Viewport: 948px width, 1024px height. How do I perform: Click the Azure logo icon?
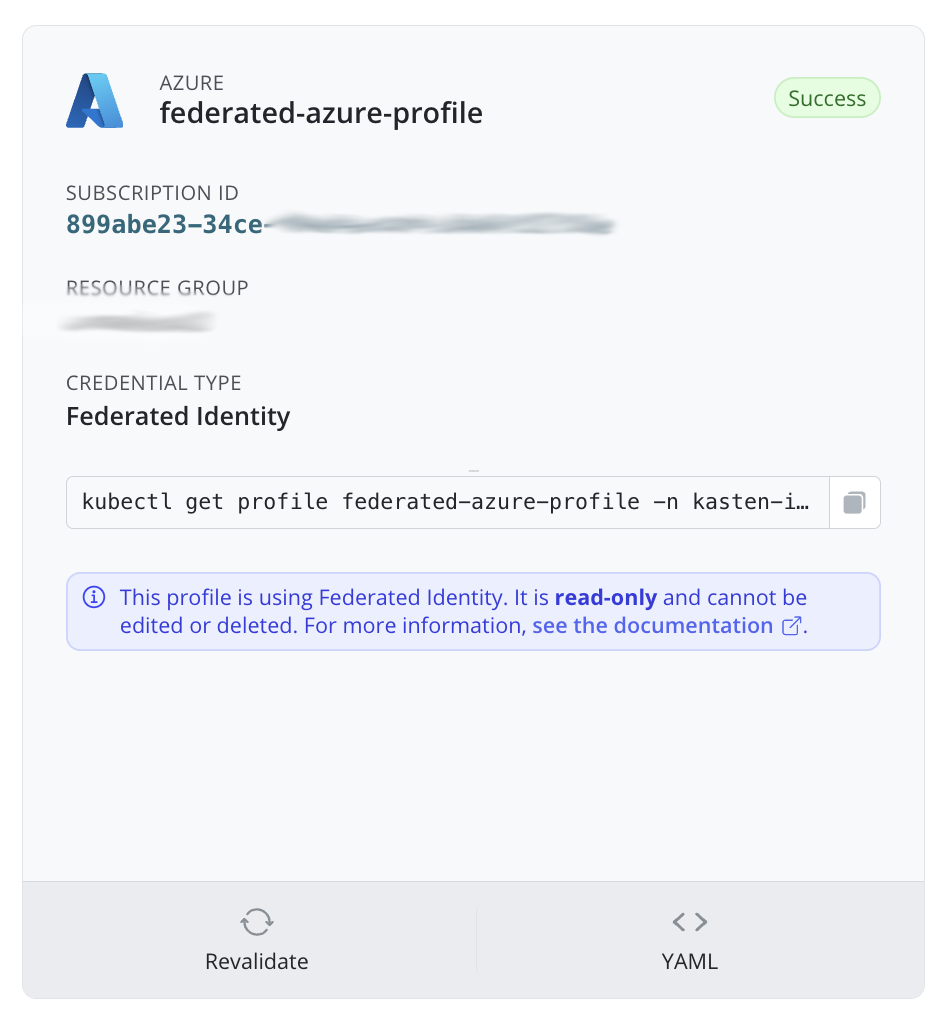[94, 100]
